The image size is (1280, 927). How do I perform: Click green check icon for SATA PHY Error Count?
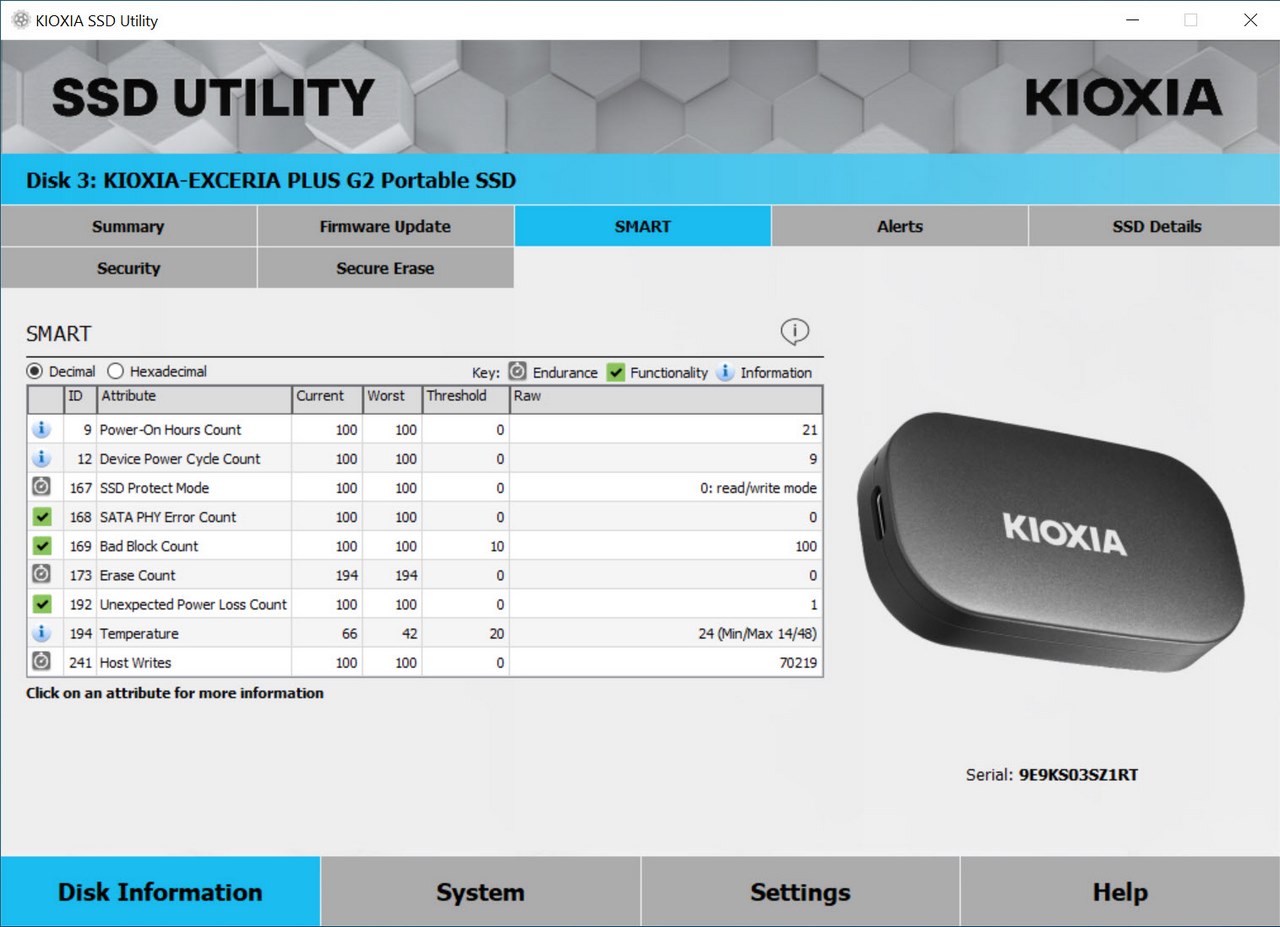tap(41, 517)
